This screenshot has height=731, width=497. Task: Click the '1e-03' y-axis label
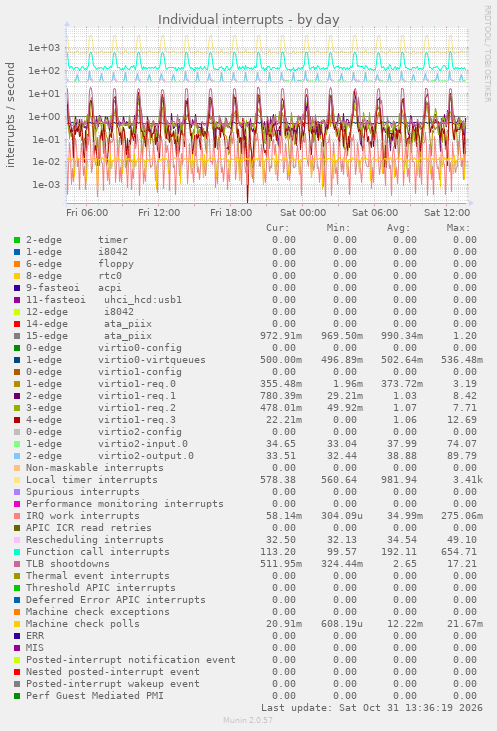[x=46, y=185]
